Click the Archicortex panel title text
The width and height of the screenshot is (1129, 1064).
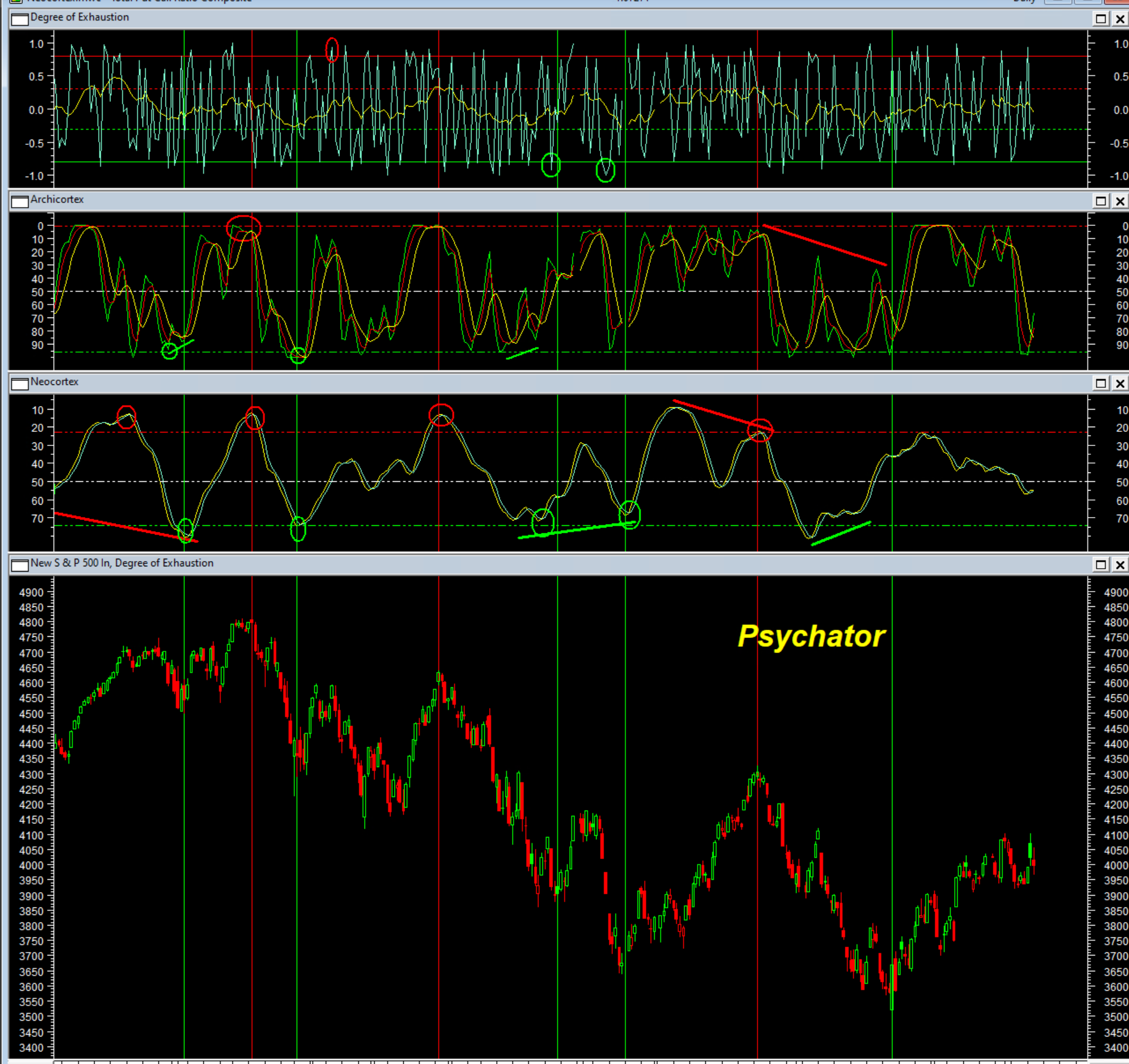click(57, 200)
